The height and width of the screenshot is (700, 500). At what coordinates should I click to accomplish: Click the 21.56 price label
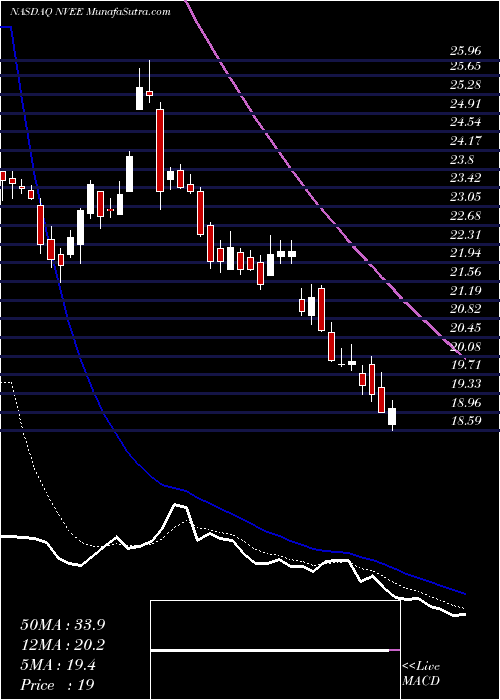[465, 271]
